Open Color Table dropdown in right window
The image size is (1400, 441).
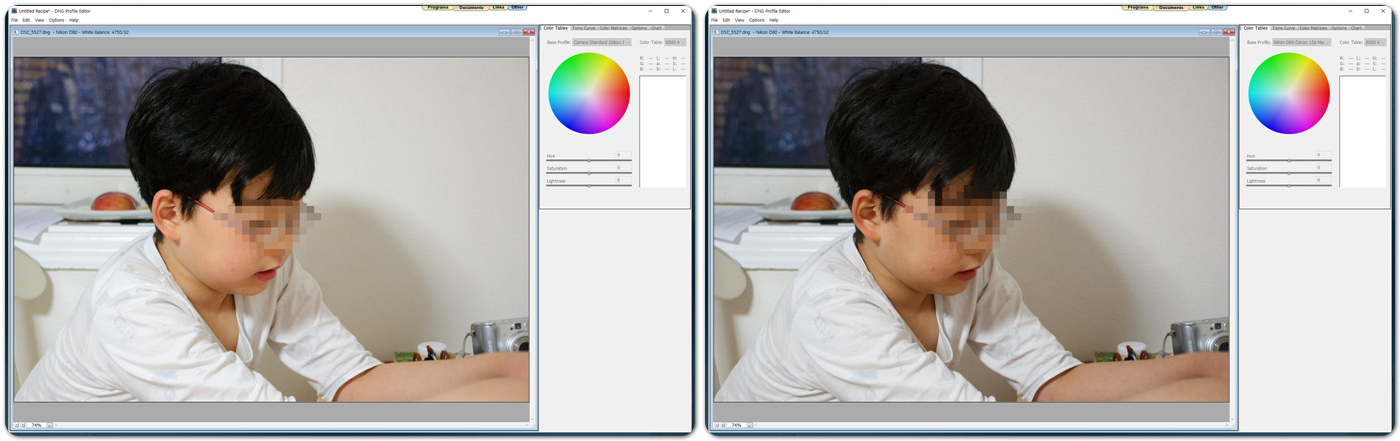coord(1375,42)
